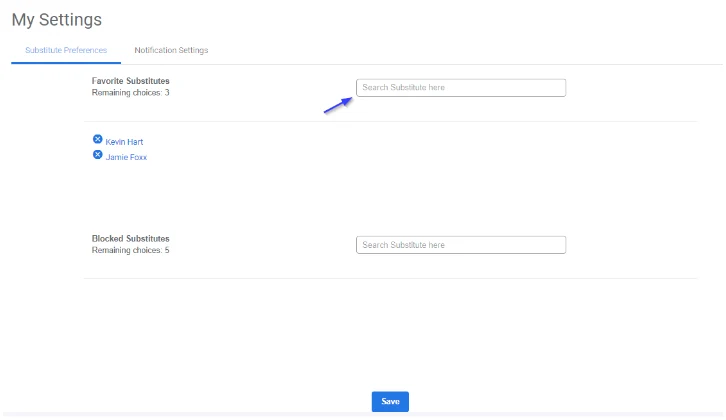Click the divider line below the favorites search
726x420 pixels.
[390, 122]
